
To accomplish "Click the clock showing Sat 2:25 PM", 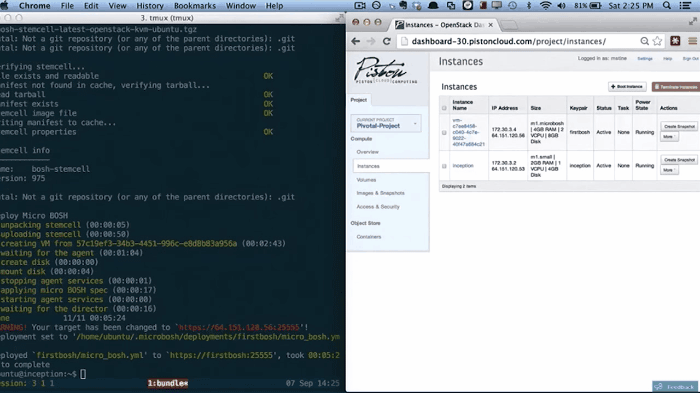I will [631, 6].
